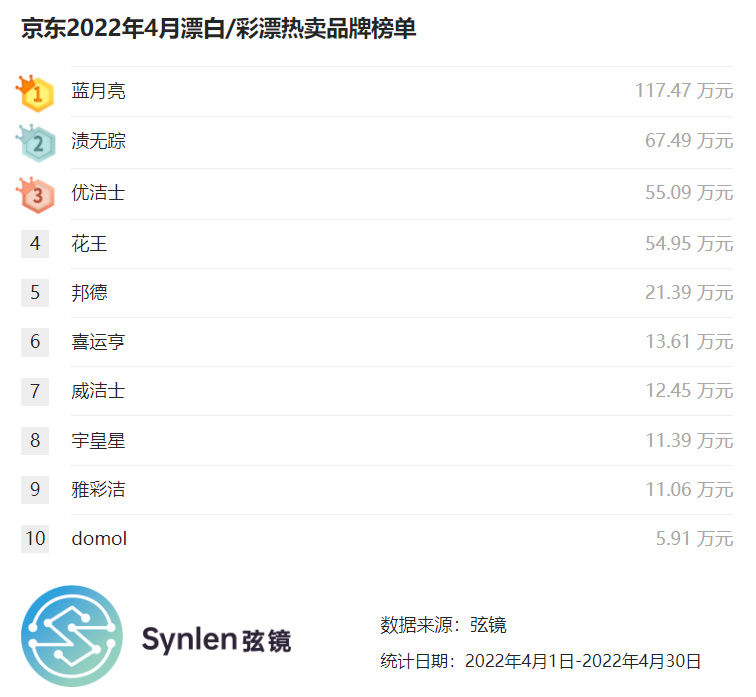This screenshot has height=697, width=756.
Task: Click the sales value 21.39 万元
Action: pyautogui.click(x=689, y=293)
